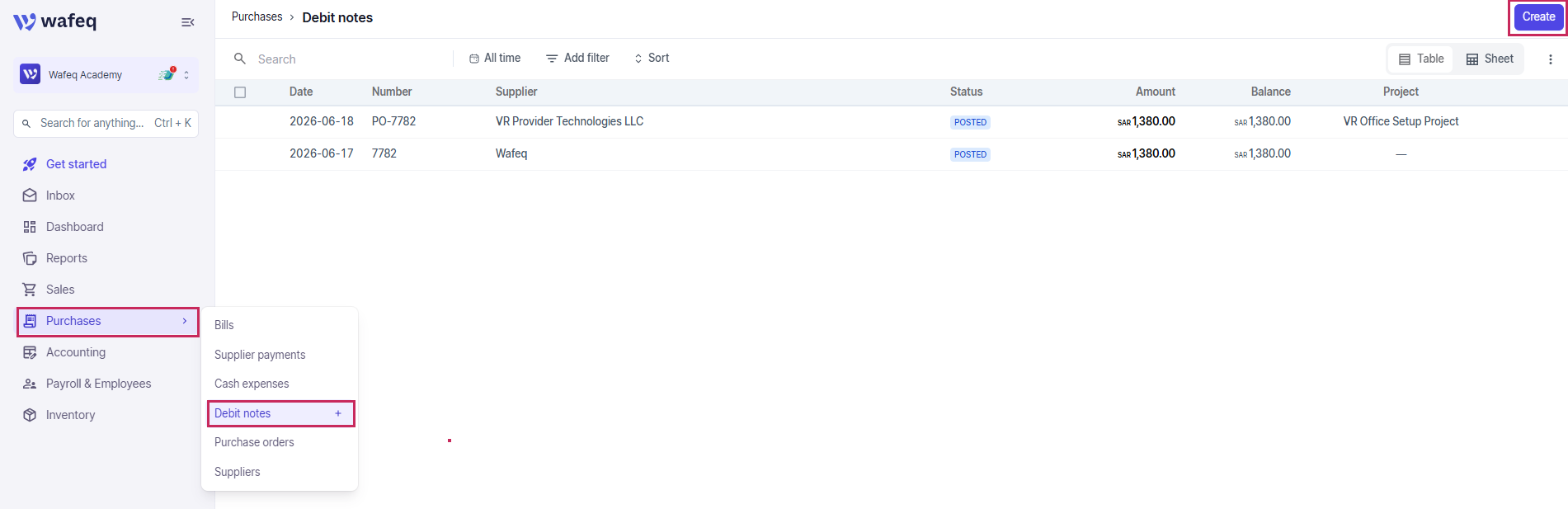Click the Inventory box icon
1568x509 pixels.
(30, 415)
